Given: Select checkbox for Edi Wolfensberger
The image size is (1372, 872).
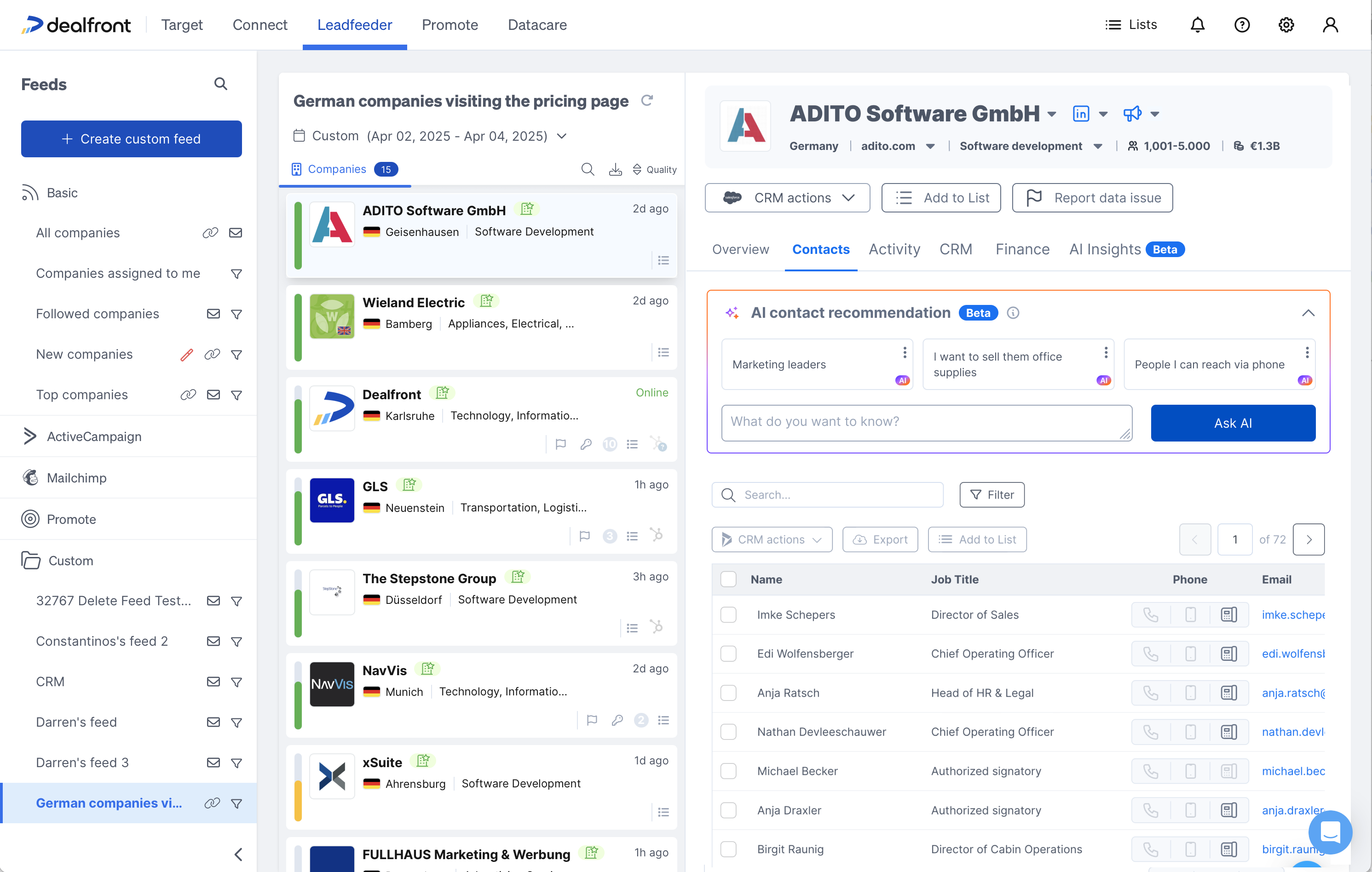Looking at the screenshot, I should pos(728,653).
